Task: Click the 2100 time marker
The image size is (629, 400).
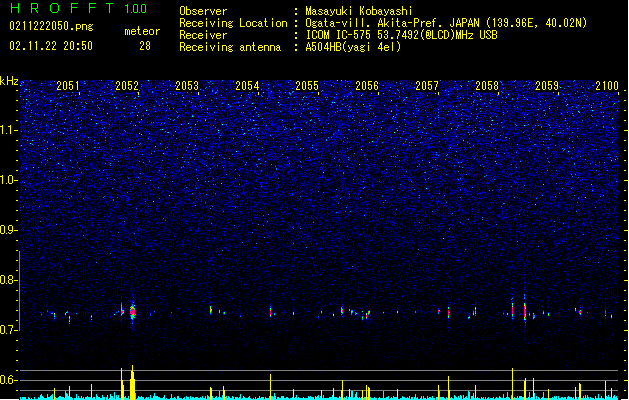Action: [607, 86]
